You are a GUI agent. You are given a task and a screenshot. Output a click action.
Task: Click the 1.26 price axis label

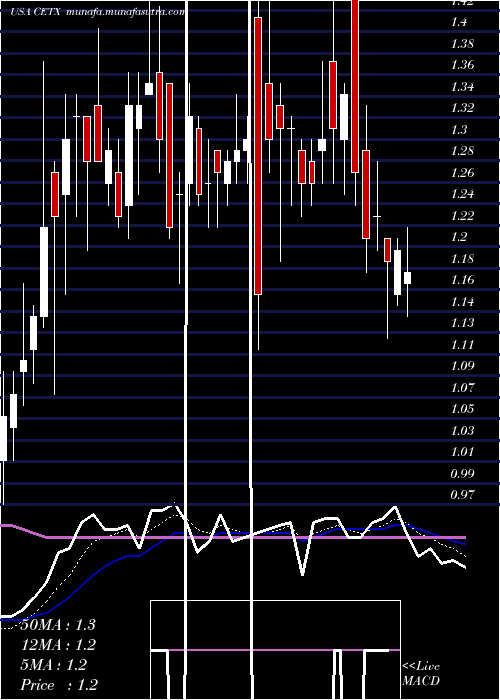(462, 172)
